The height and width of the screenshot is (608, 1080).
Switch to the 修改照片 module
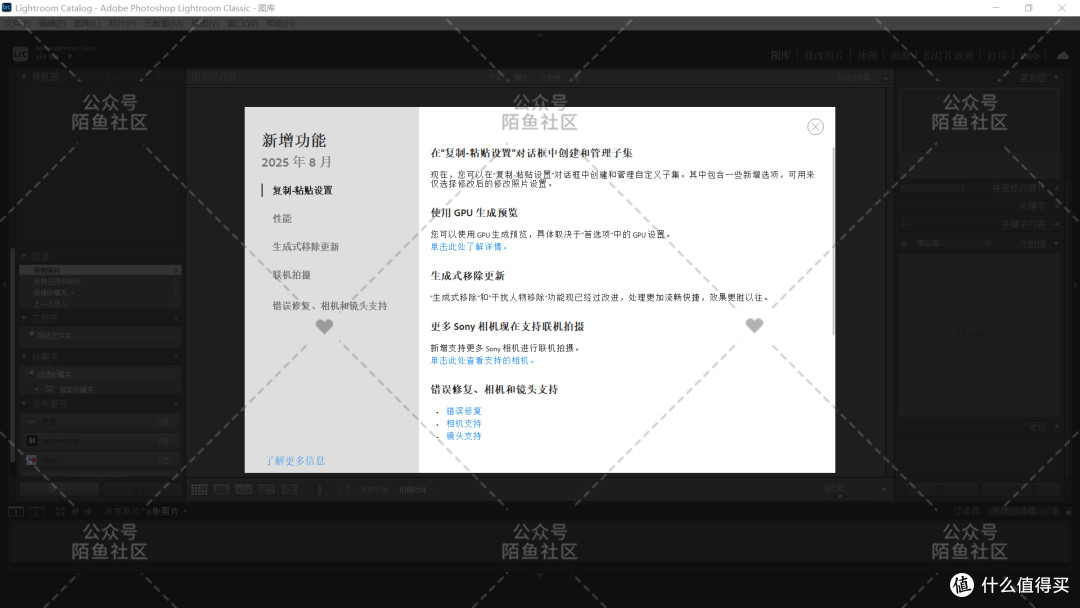coord(824,56)
